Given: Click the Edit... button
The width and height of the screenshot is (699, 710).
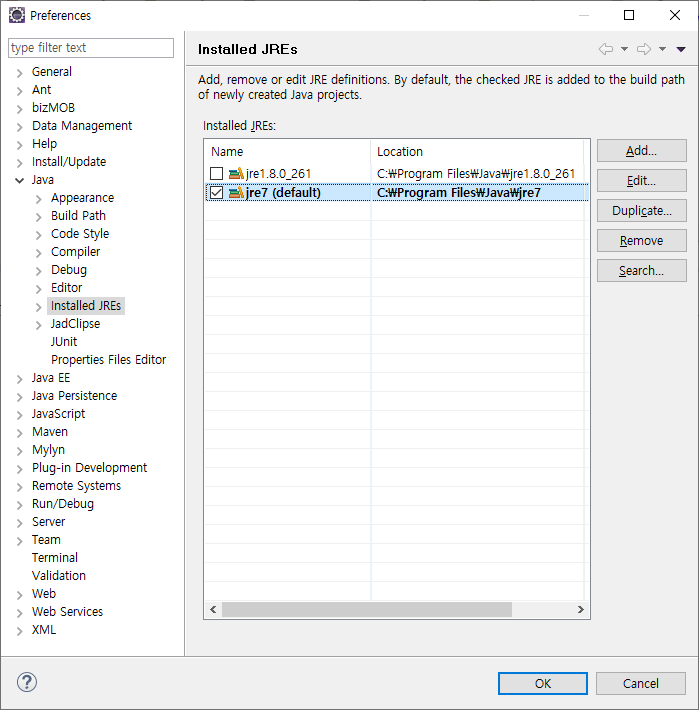Looking at the screenshot, I should [642, 181].
